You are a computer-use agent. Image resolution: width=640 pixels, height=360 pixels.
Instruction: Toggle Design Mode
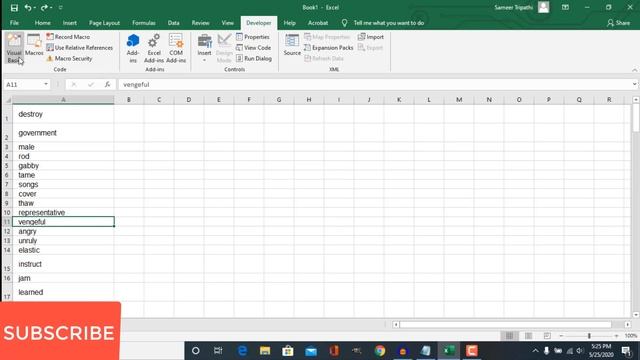click(224, 48)
